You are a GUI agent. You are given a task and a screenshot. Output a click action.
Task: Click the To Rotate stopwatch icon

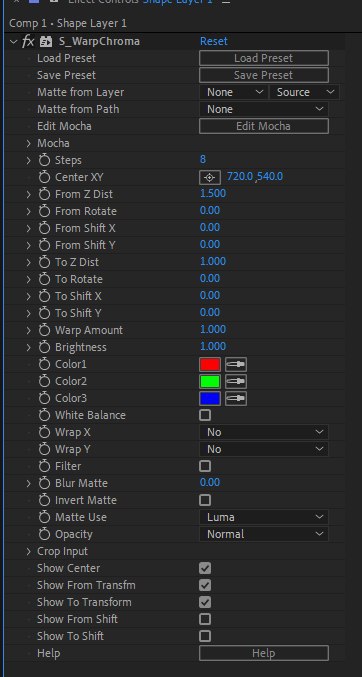[44, 279]
